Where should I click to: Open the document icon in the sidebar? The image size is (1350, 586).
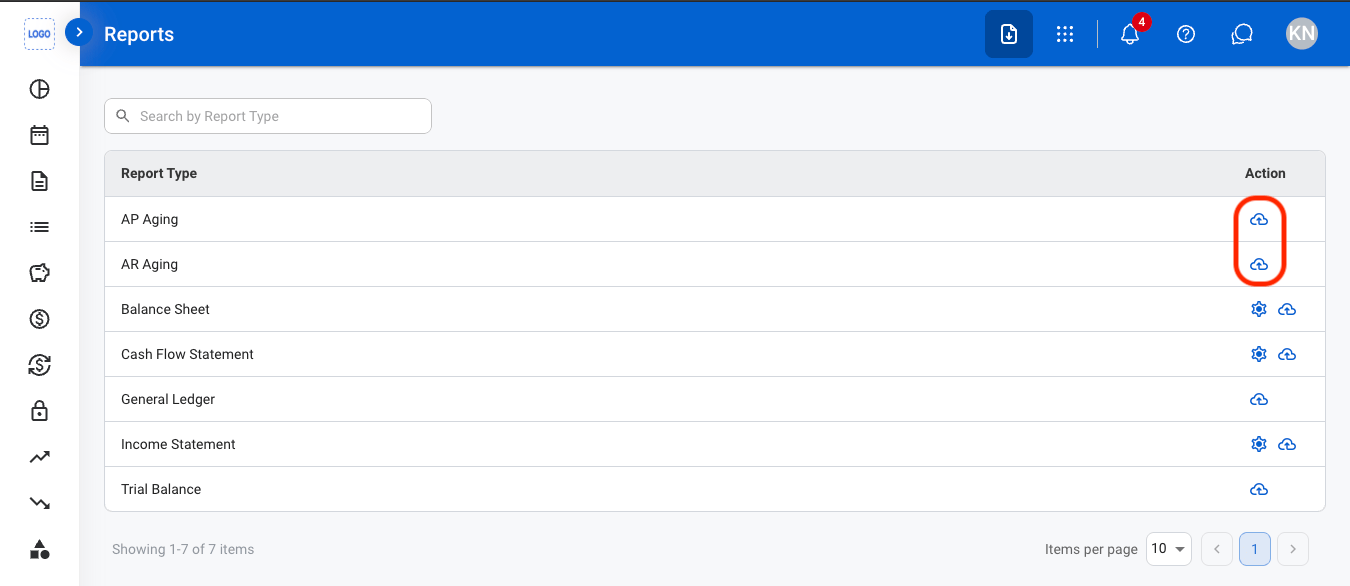click(x=39, y=181)
